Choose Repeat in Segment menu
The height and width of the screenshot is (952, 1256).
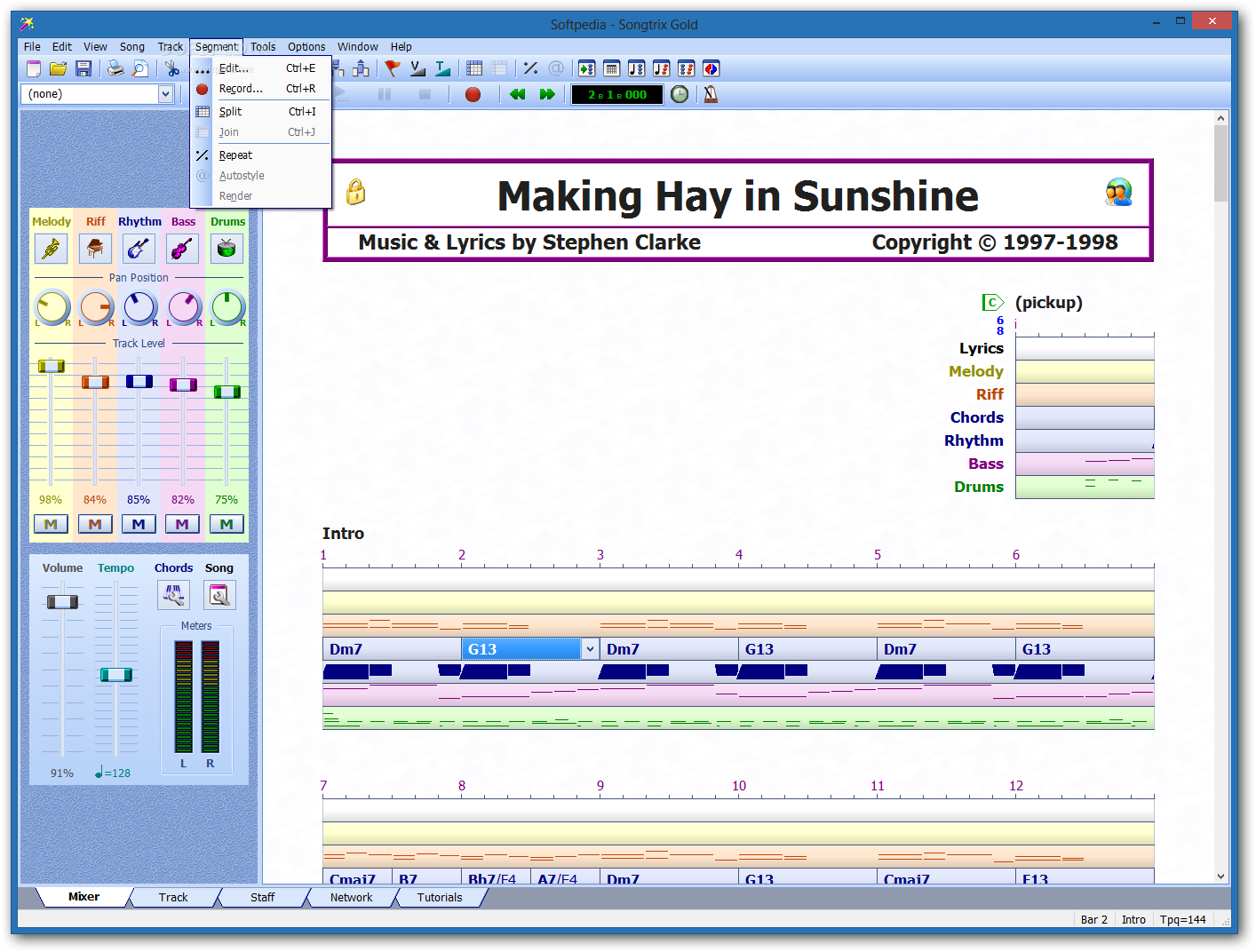click(x=261, y=155)
